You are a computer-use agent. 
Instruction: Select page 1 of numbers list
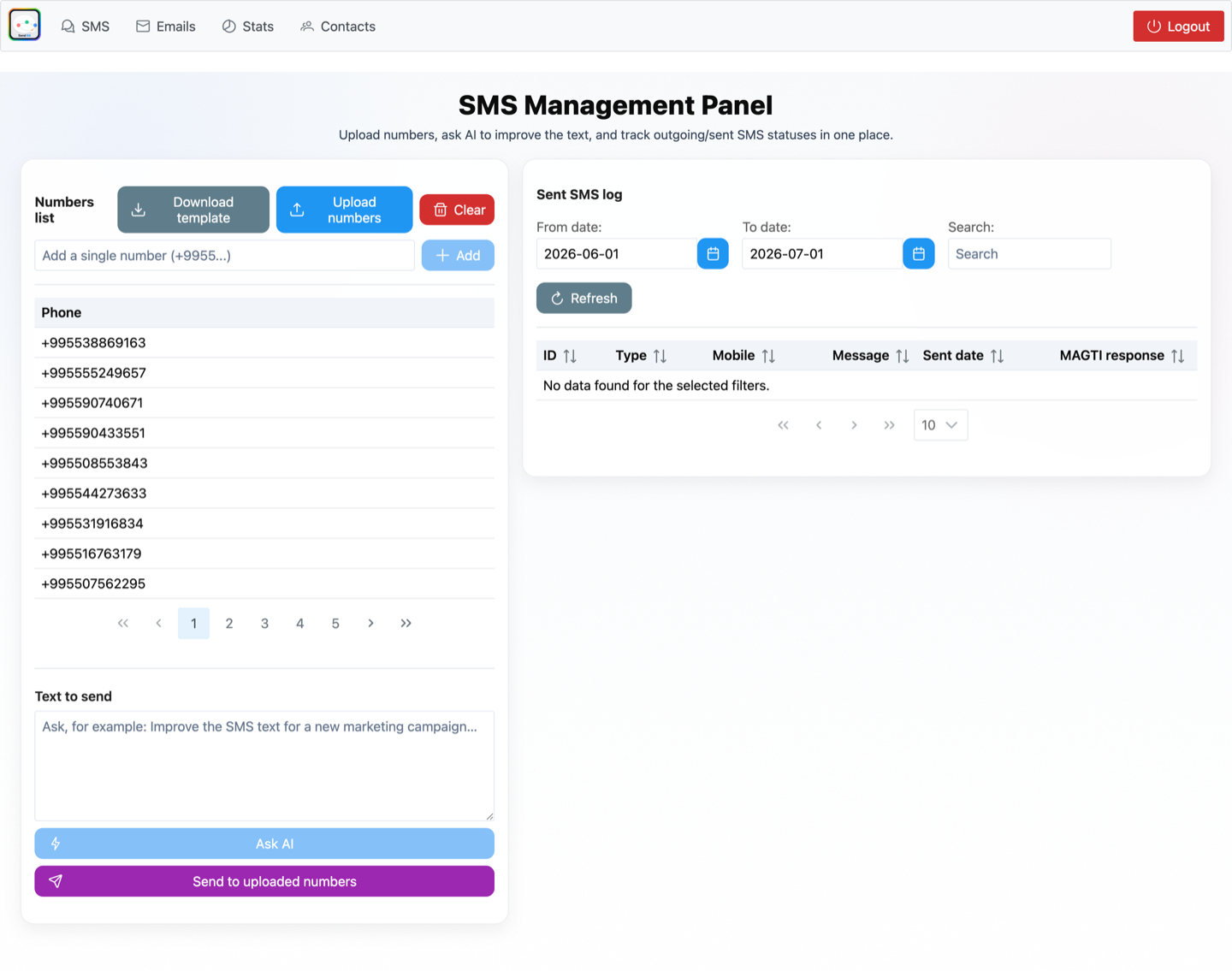point(193,624)
